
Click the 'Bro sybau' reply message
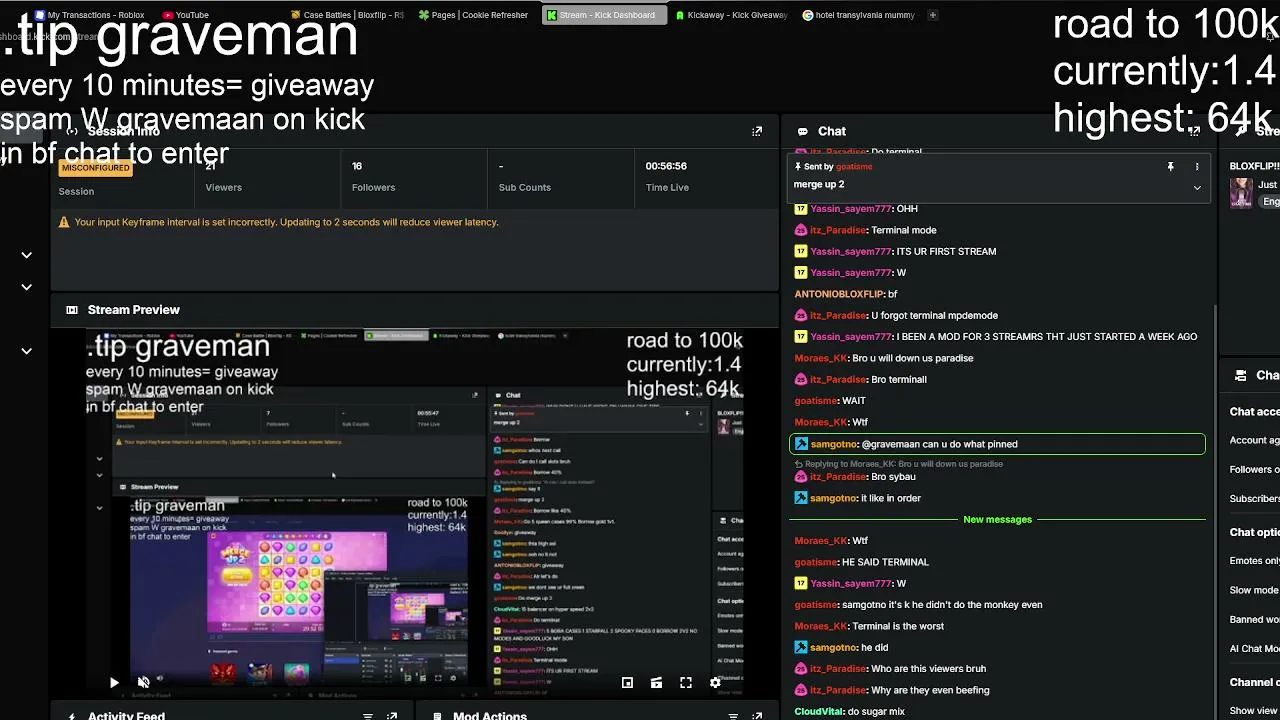tap(893, 477)
